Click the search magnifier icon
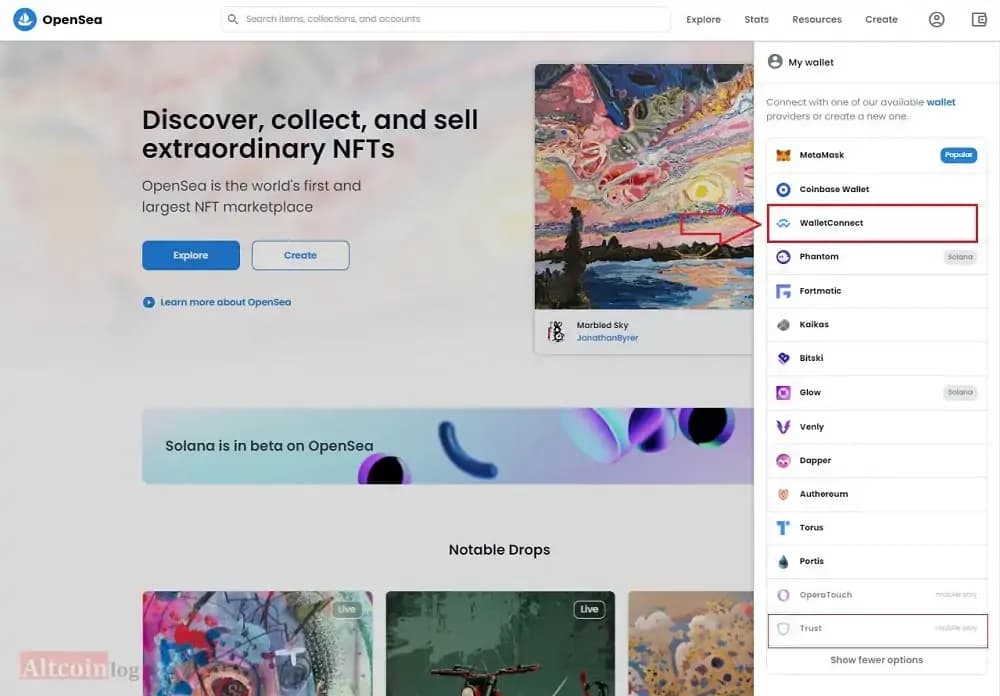The image size is (1000, 696). 233,19
